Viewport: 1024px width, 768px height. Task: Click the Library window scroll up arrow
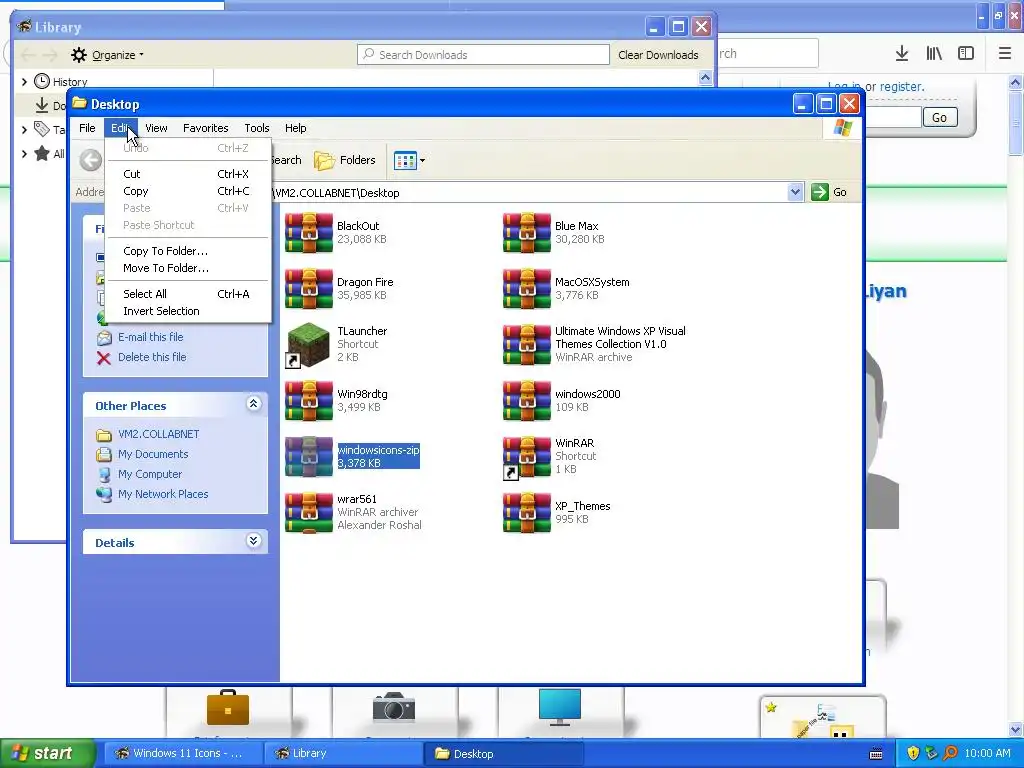[705, 78]
